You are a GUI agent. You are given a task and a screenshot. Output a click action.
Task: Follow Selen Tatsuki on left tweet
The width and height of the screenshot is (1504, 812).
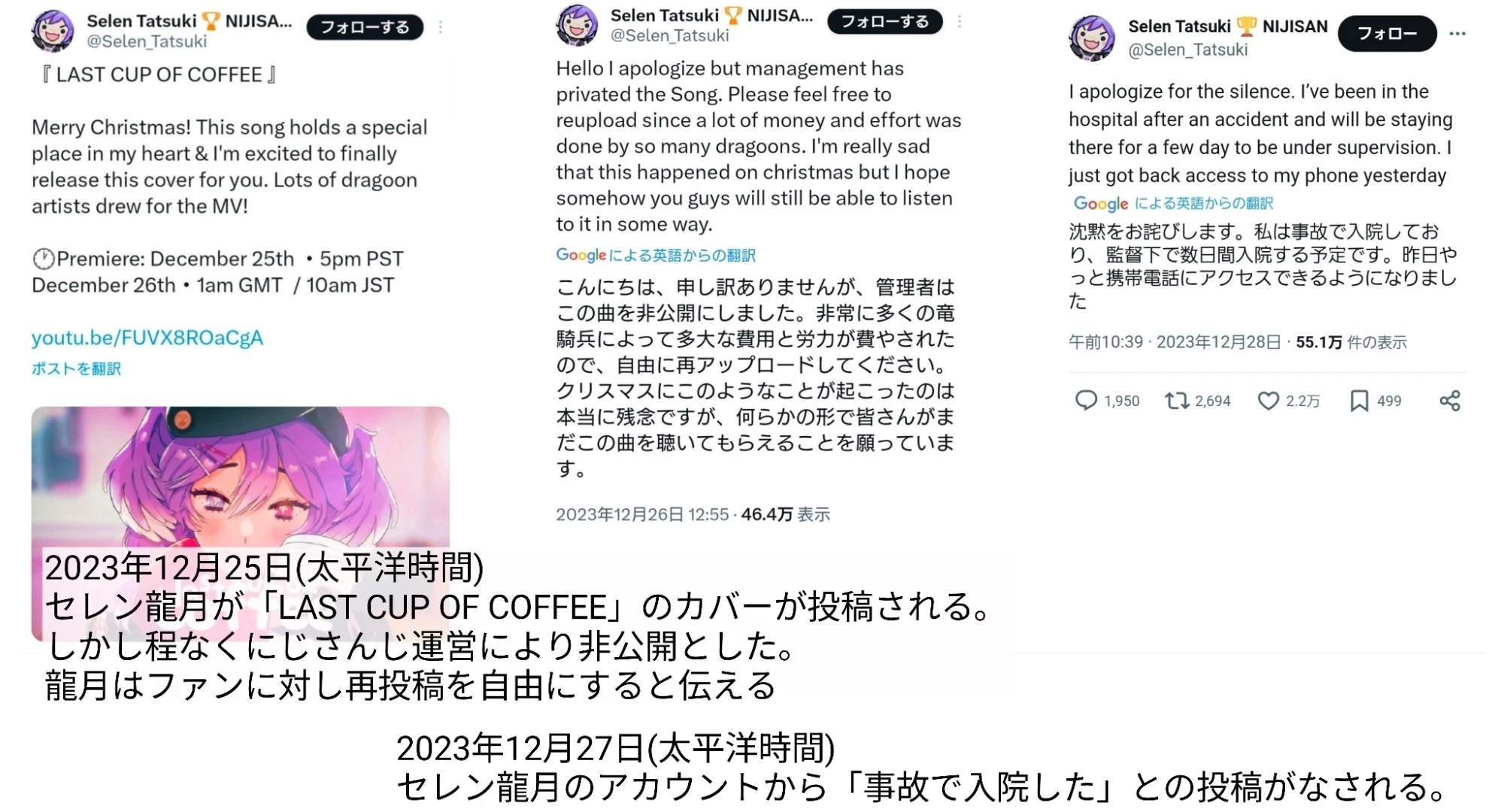(365, 28)
